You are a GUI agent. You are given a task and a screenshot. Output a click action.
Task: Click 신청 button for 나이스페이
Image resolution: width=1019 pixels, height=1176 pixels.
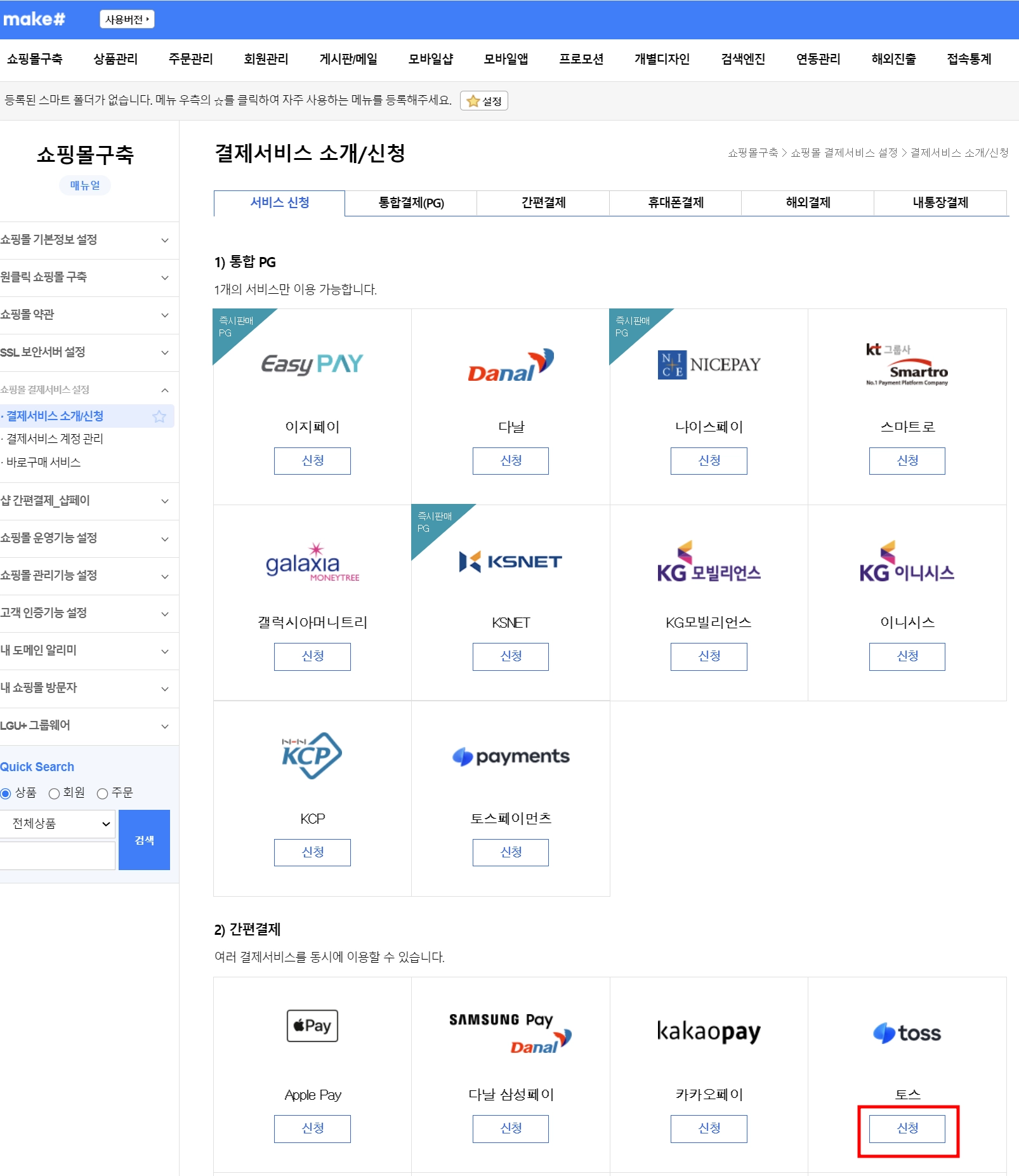click(709, 461)
